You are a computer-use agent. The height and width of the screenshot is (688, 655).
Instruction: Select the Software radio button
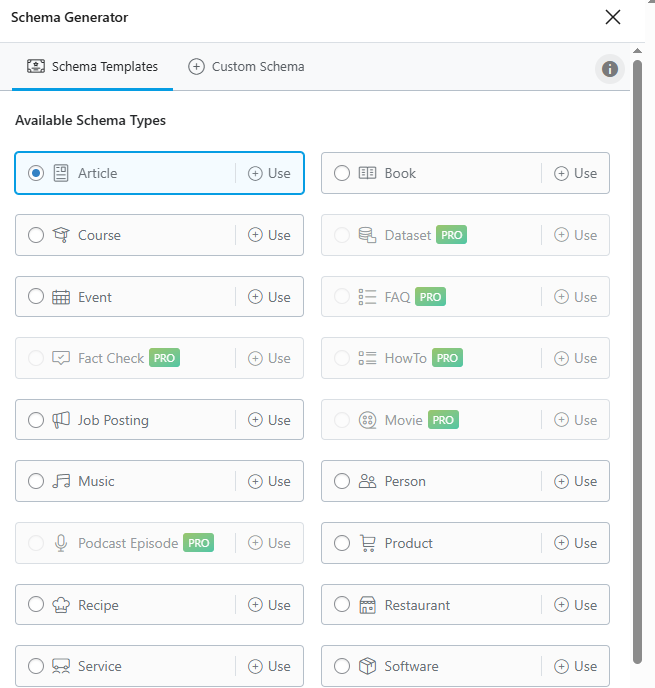pyautogui.click(x=342, y=666)
